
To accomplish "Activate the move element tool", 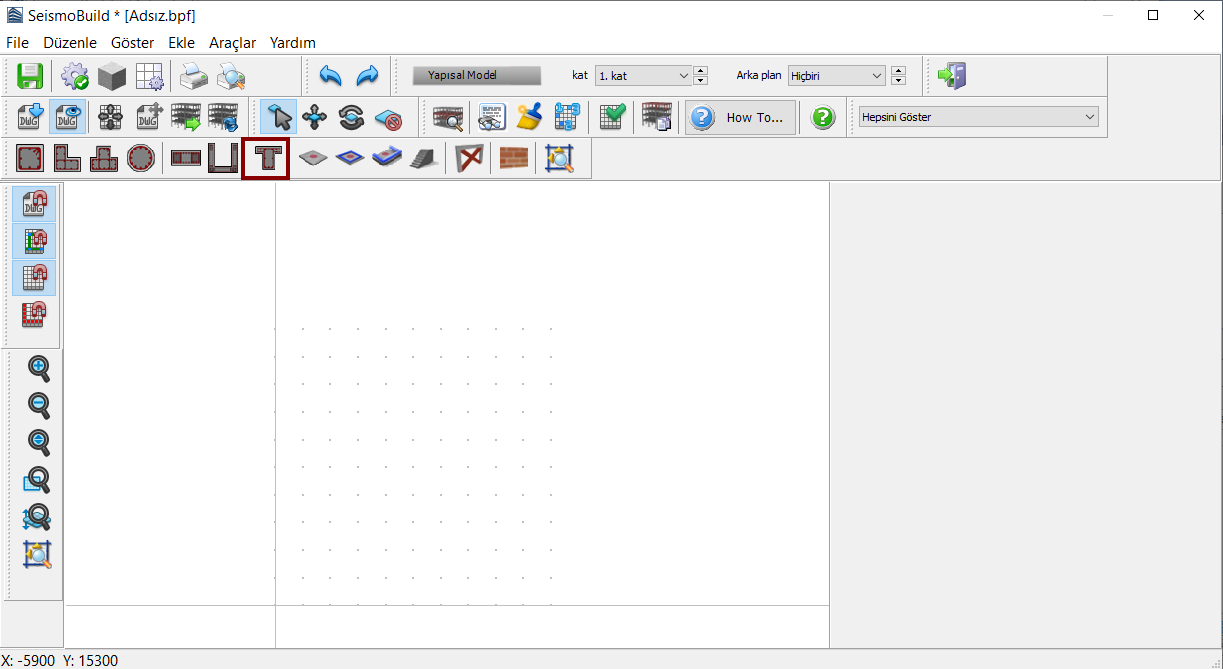I will click(316, 117).
